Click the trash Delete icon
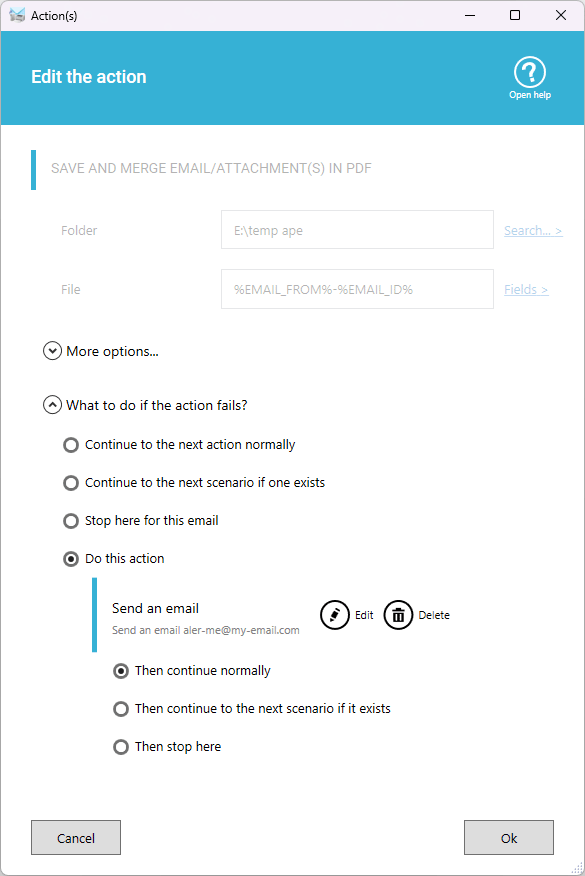Screen dimensions: 585x876 tap(398, 615)
